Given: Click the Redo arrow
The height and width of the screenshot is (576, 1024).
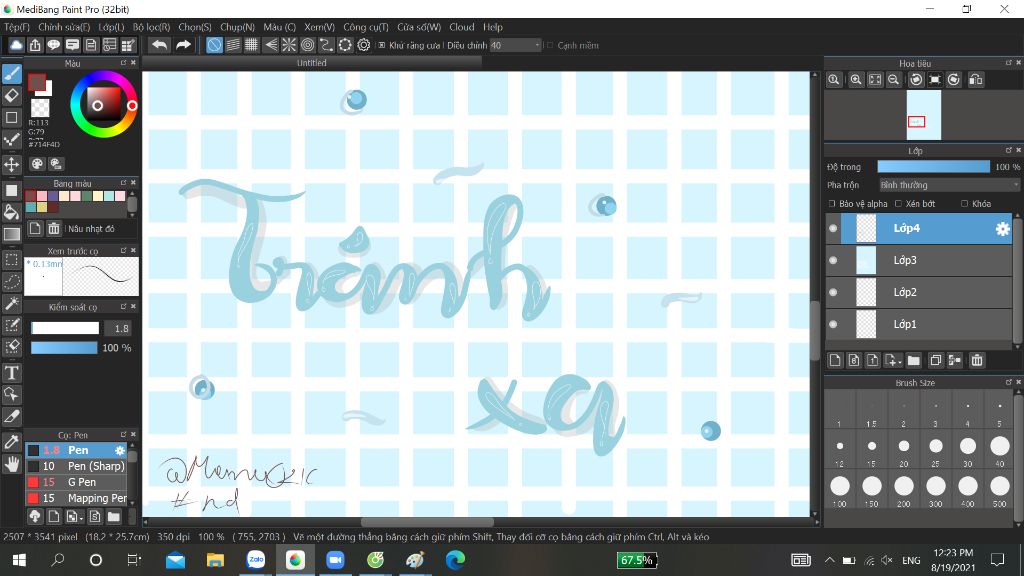Looking at the screenshot, I should tap(184, 45).
